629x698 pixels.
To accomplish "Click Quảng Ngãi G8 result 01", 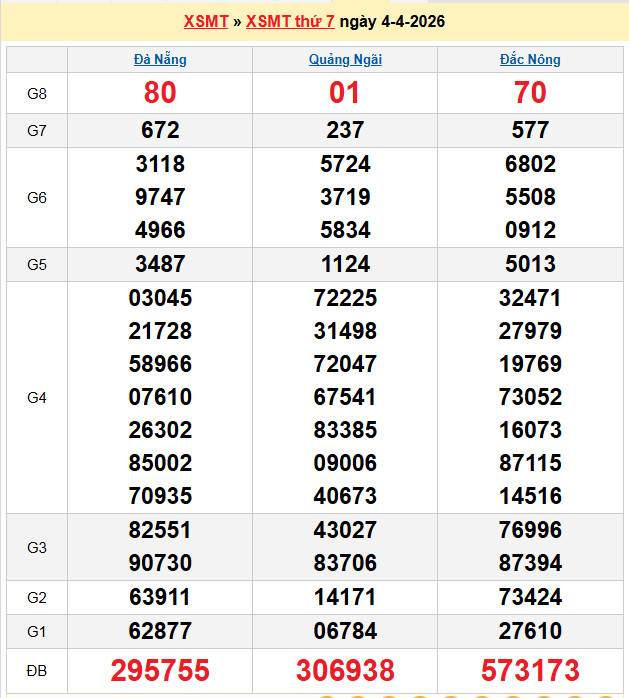I will click(x=345, y=93).
